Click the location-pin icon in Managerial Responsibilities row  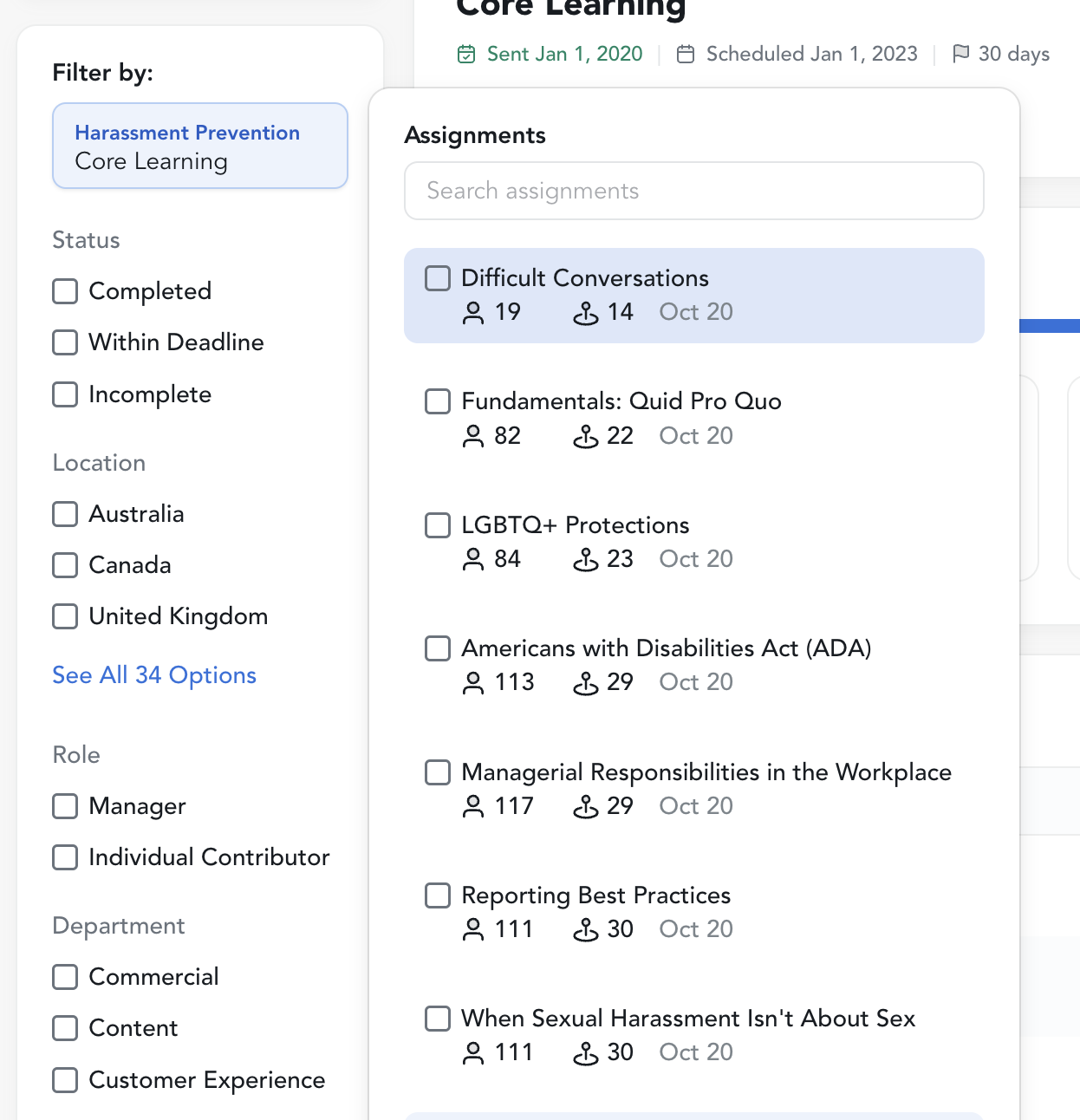tap(586, 806)
